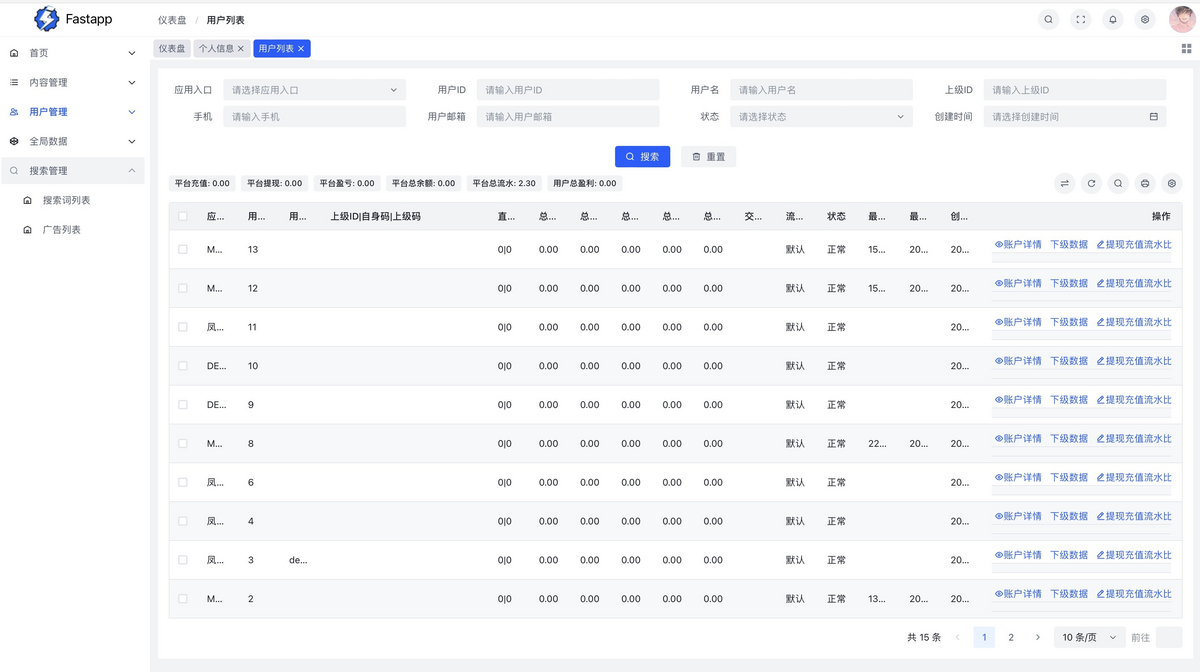Click the 广告列表 item icon
This screenshot has height=672, width=1200.
(x=27, y=230)
